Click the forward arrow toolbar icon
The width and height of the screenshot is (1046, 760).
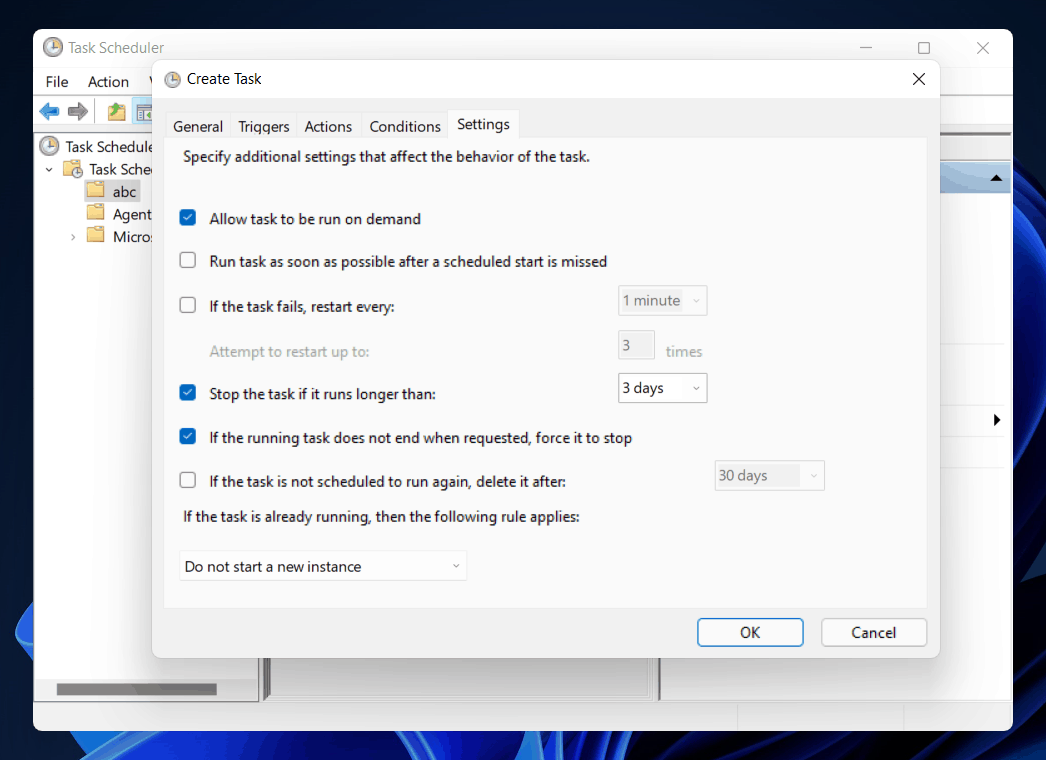pyautogui.click(x=77, y=111)
